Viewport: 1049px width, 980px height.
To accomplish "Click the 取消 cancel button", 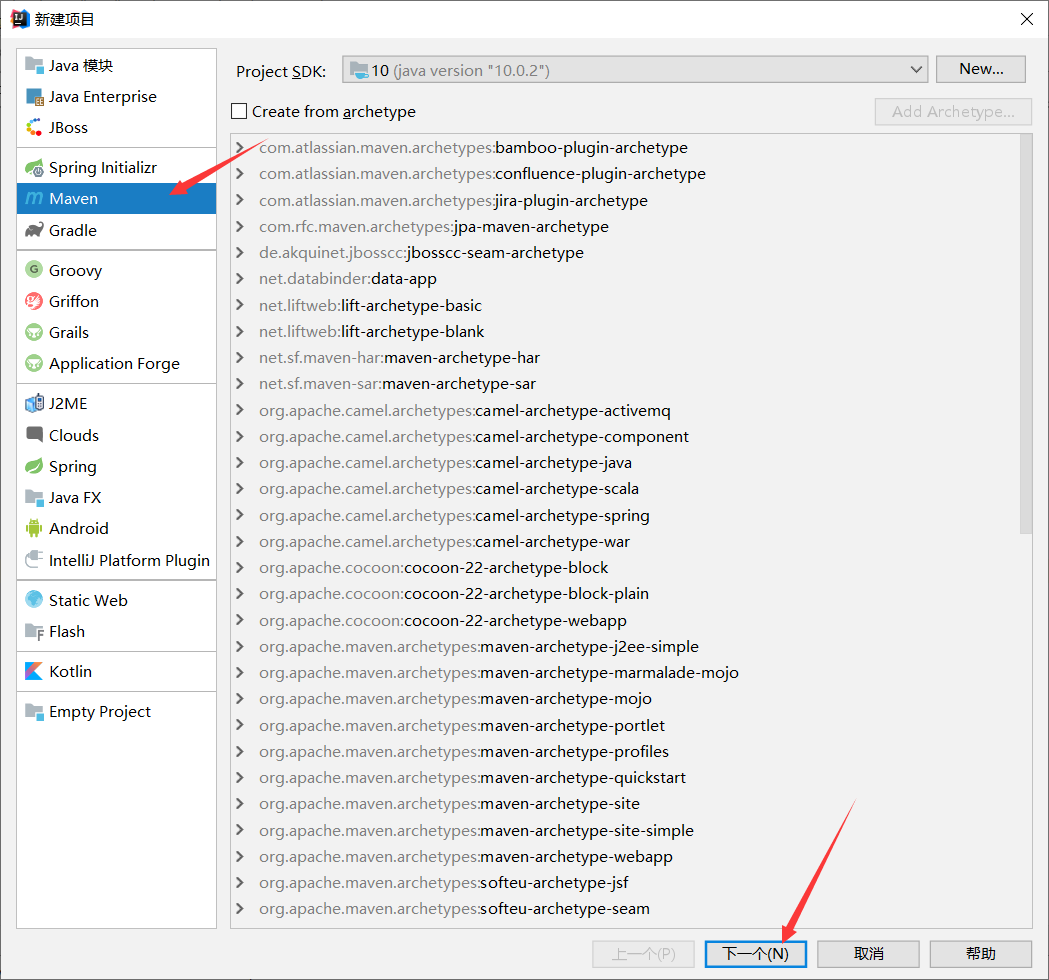I will pos(868,954).
